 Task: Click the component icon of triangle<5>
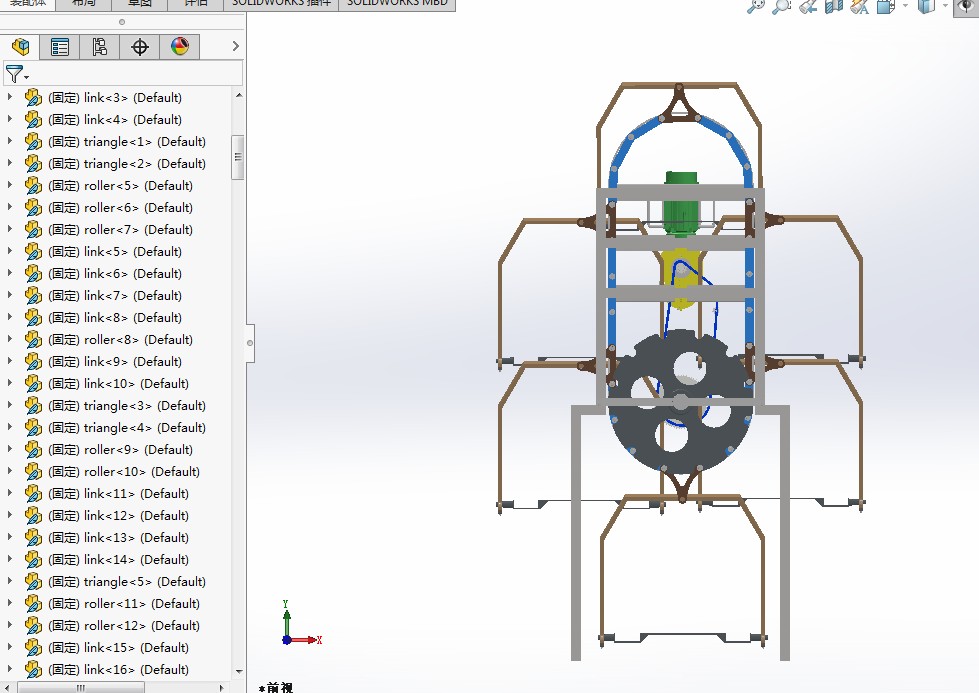[x=33, y=581]
